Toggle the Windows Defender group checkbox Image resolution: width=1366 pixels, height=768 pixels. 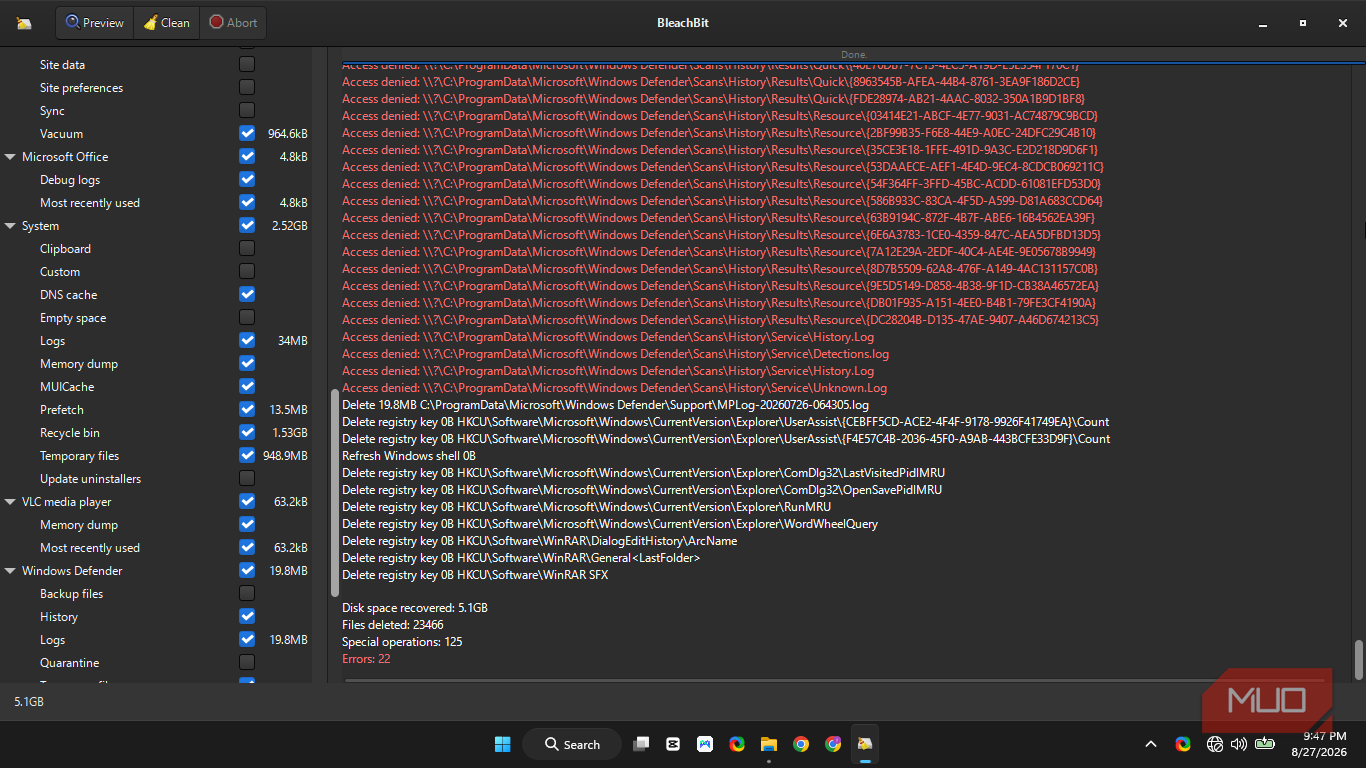[247, 570]
